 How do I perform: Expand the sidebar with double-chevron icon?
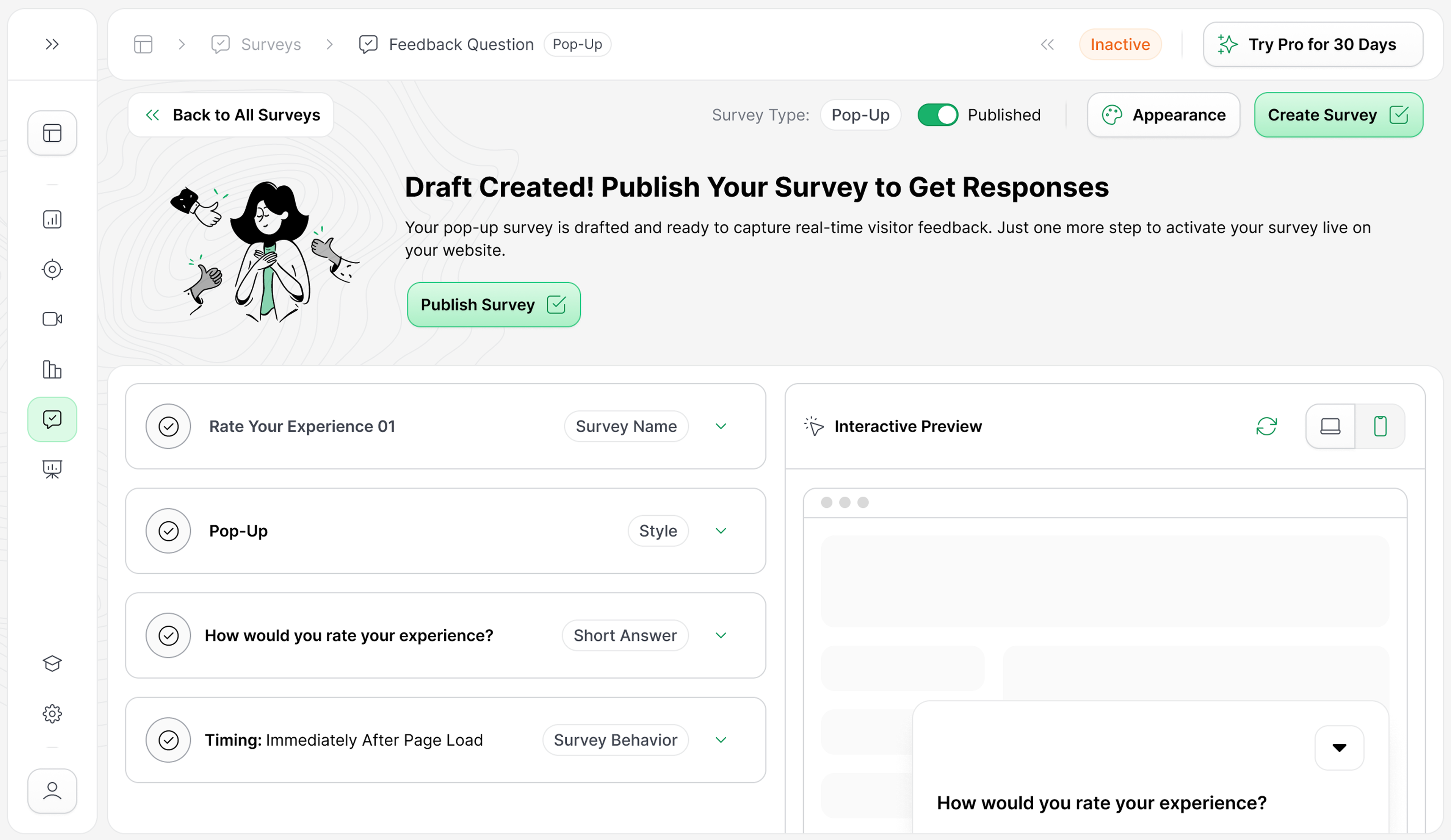click(x=52, y=44)
